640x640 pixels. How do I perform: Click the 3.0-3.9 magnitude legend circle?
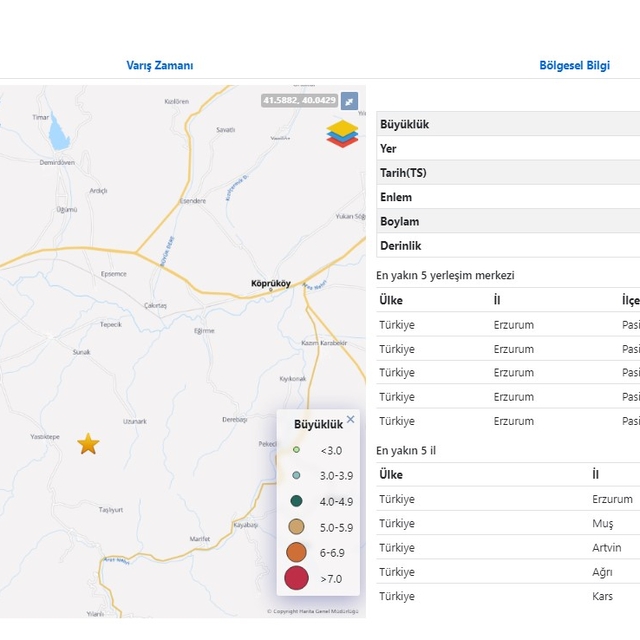tap(296, 475)
